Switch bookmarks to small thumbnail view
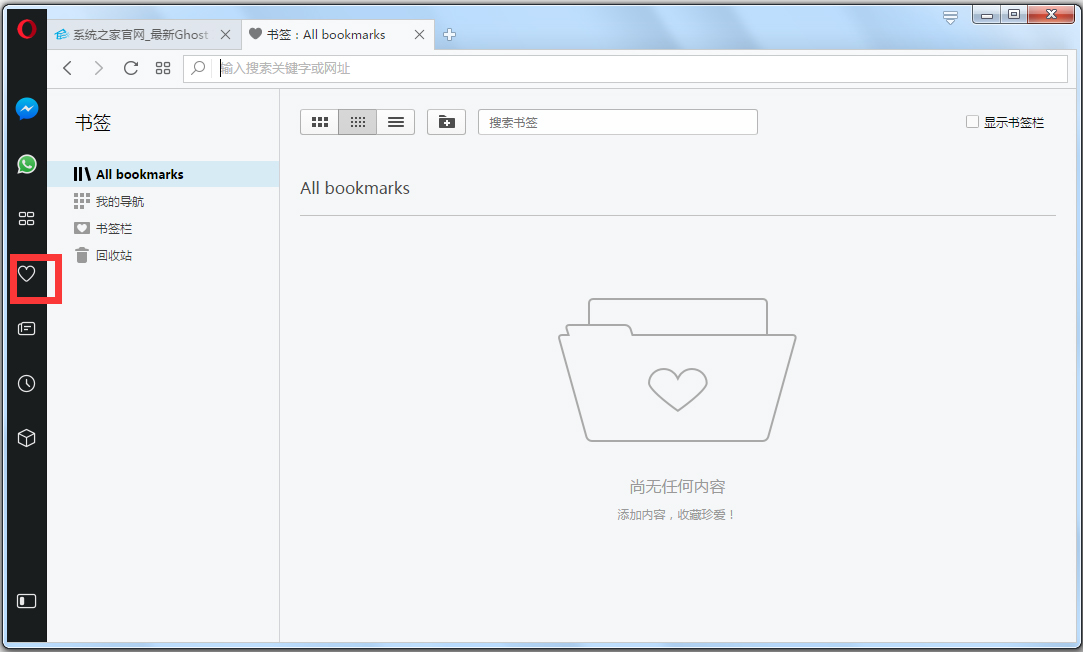Viewport: 1083px width, 652px height. [357, 122]
